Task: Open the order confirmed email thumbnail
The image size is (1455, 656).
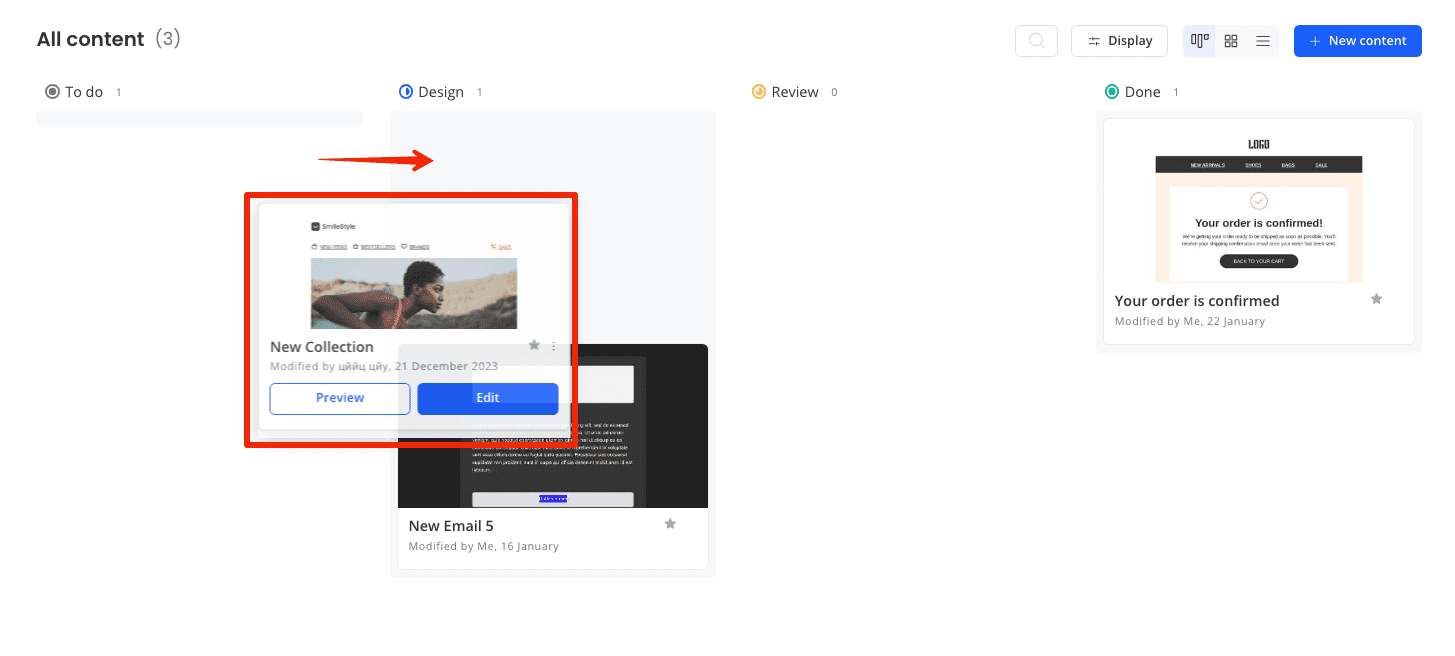Action: (x=1259, y=205)
